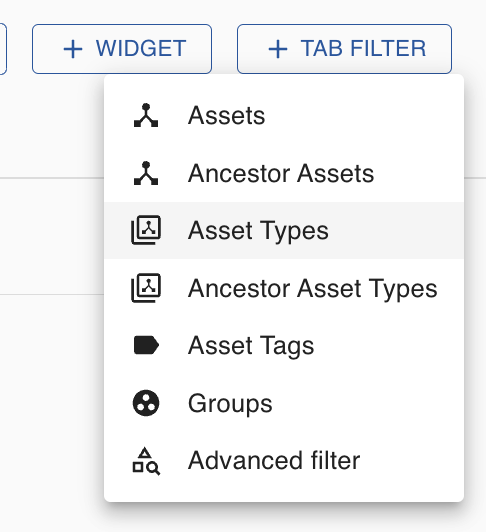Click the Groups circle icon

coord(146,403)
